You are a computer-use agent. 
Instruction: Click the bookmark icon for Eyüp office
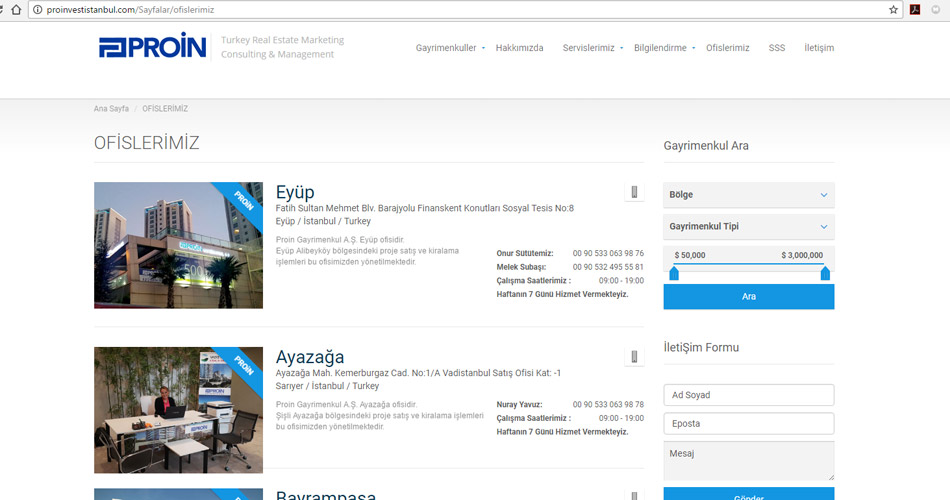[x=634, y=192]
